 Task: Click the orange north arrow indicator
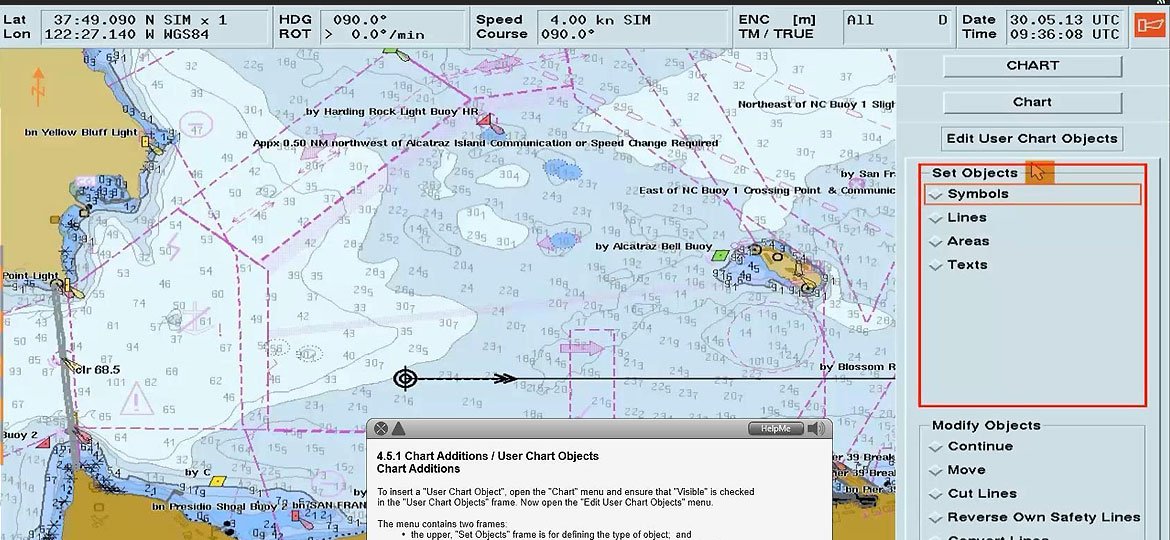(38, 87)
